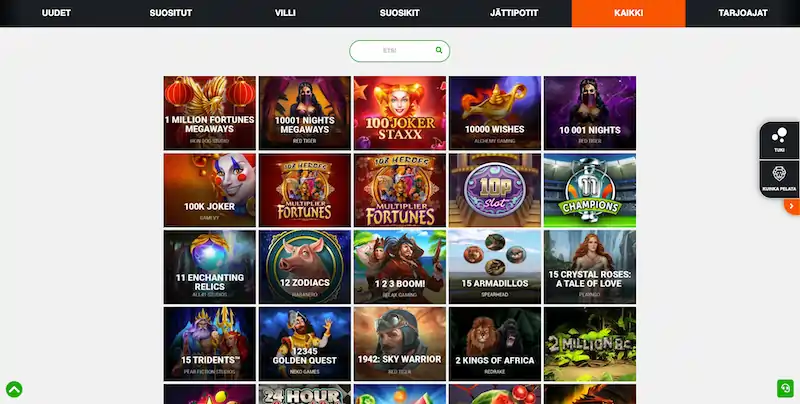
Task: Launch 2 Kings of Africa game
Action: pos(495,343)
